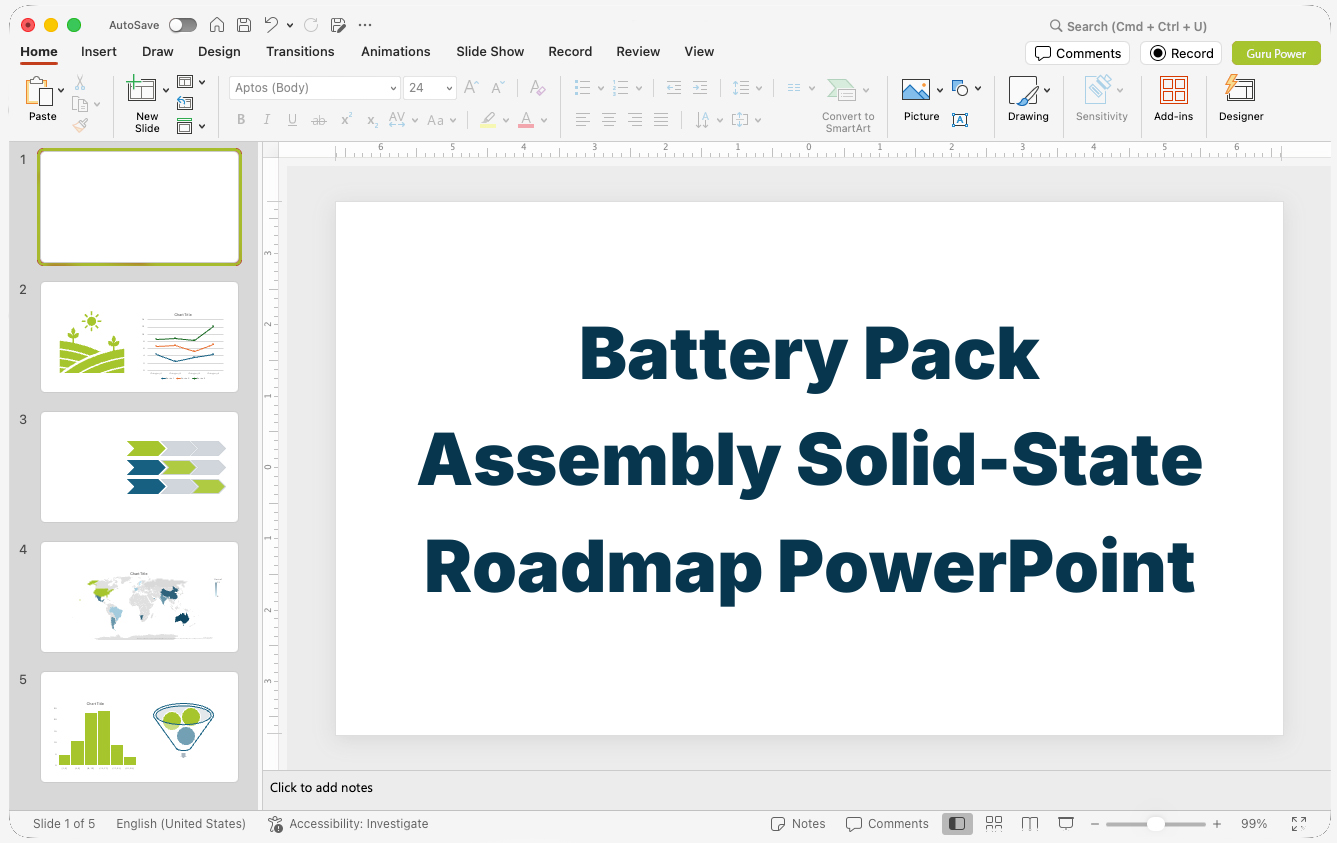The width and height of the screenshot is (1337, 843).
Task: Click the Cut scissors icon
Action: click(80, 83)
